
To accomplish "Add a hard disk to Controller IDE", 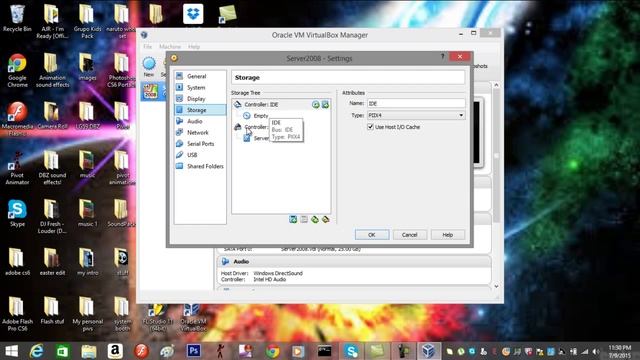I will (325, 105).
